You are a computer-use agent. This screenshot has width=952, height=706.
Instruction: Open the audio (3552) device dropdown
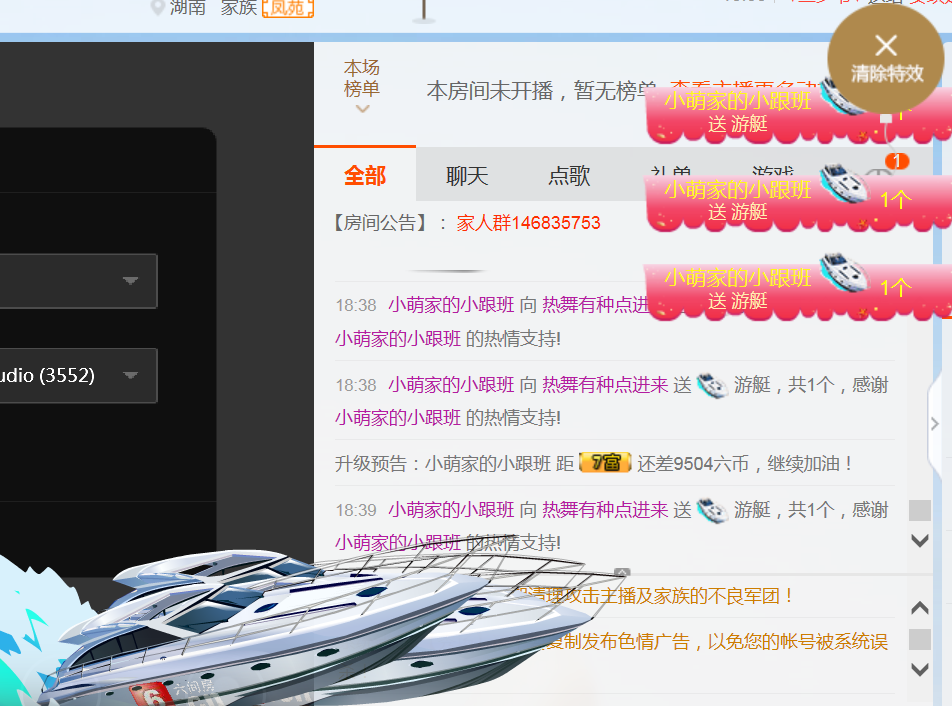click(78, 376)
